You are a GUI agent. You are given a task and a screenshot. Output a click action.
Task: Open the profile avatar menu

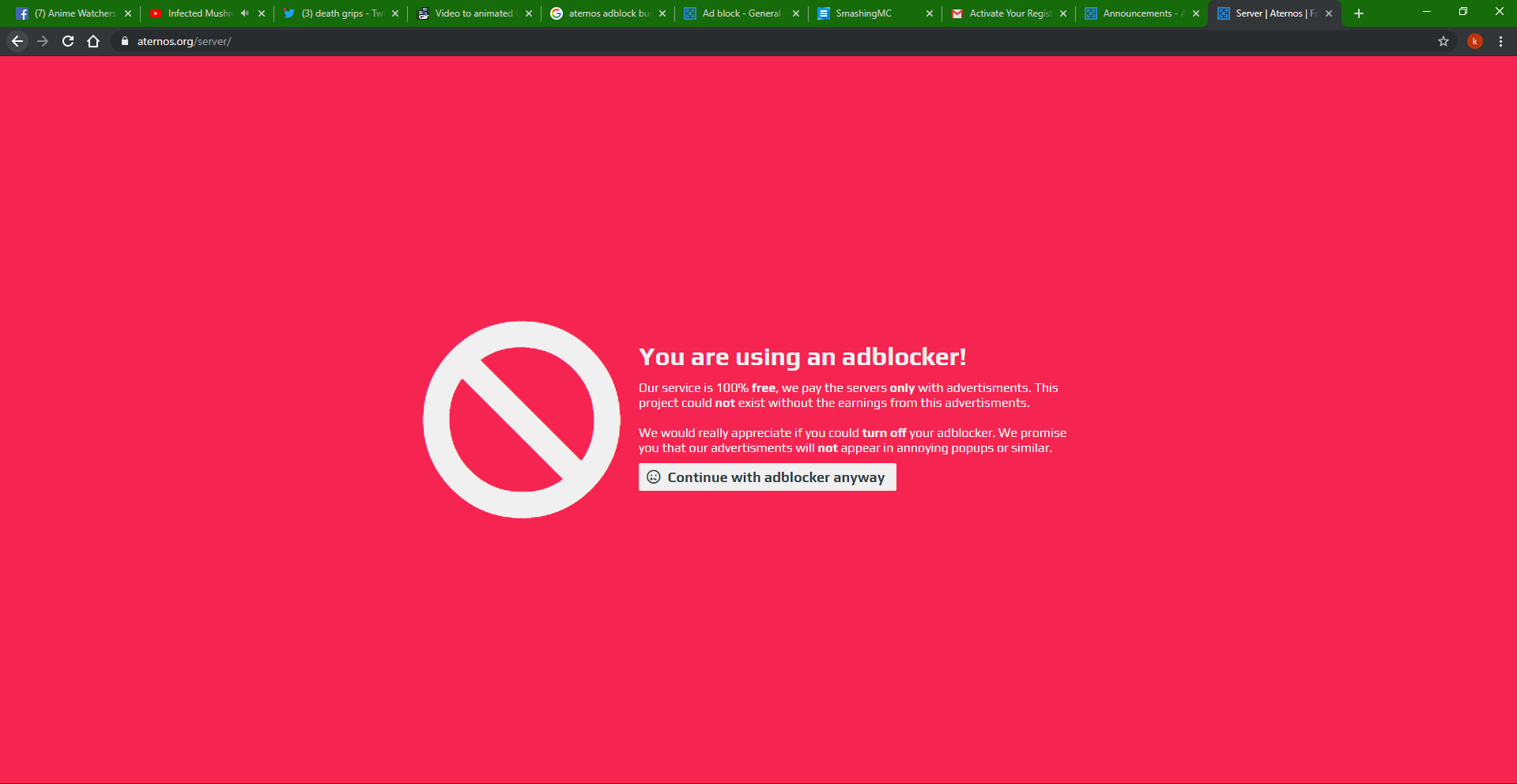[1474, 41]
